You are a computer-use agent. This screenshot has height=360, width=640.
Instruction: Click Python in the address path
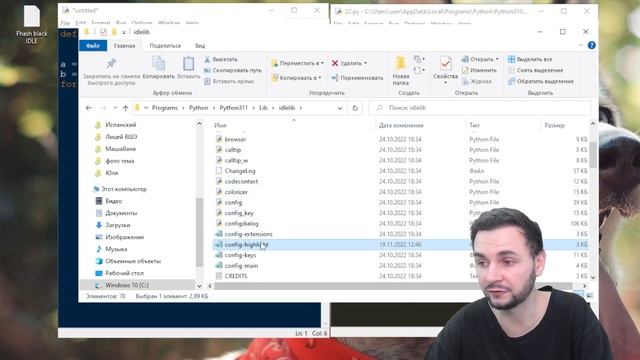[x=198, y=108]
